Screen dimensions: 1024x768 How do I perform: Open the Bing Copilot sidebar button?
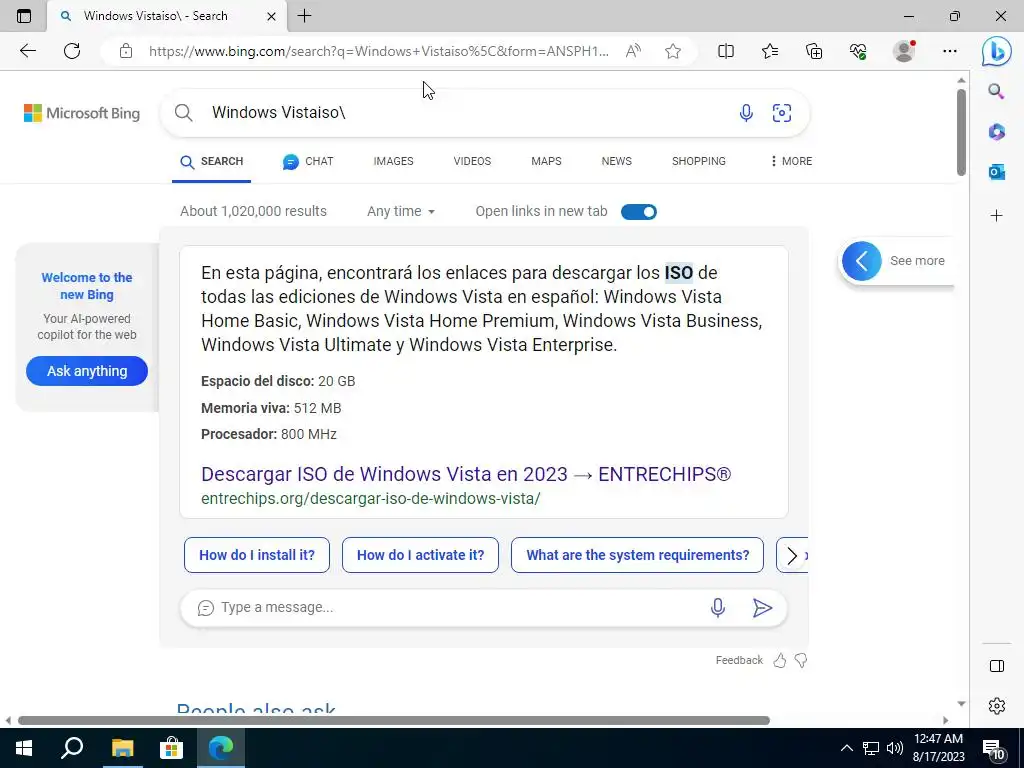pyautogui.click(x=997, y=51)
